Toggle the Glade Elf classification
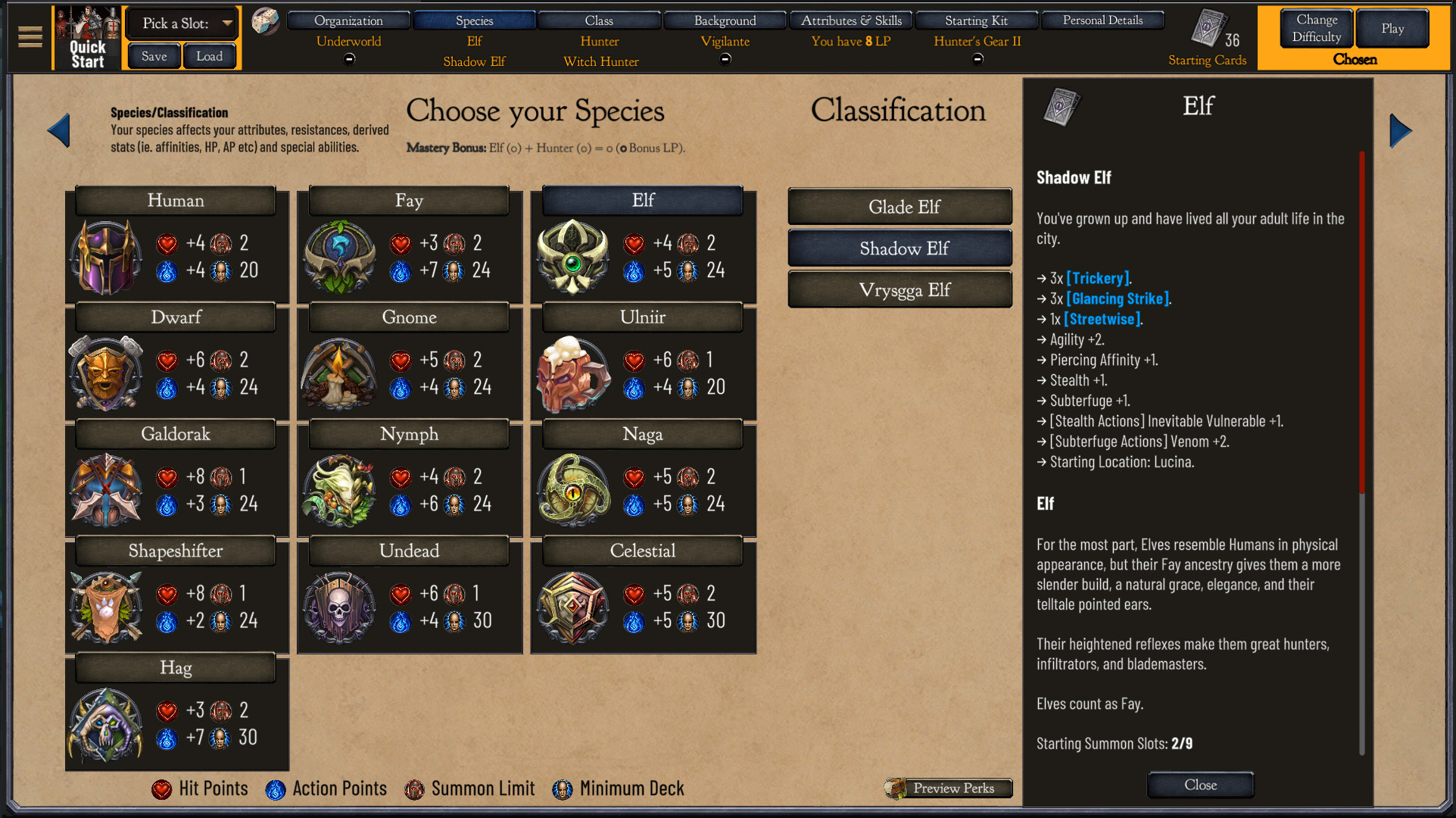 900,207
